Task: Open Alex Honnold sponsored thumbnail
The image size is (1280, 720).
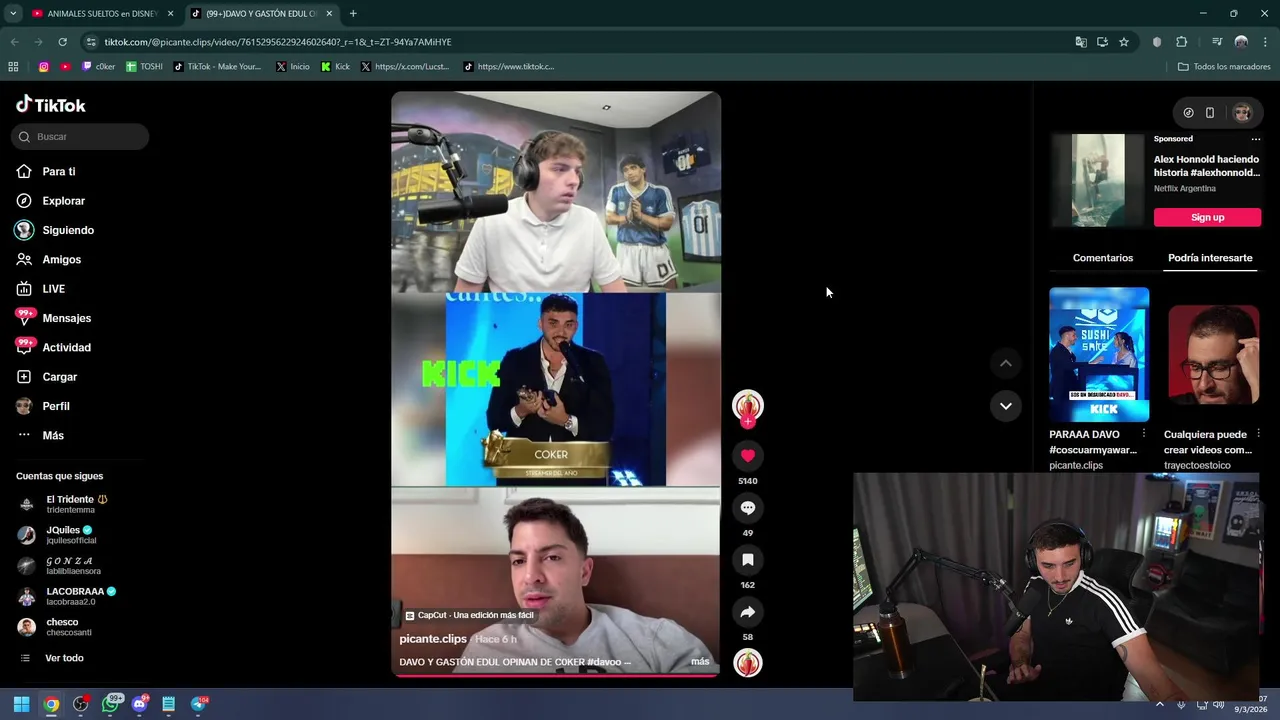Action: [1098, 180]
